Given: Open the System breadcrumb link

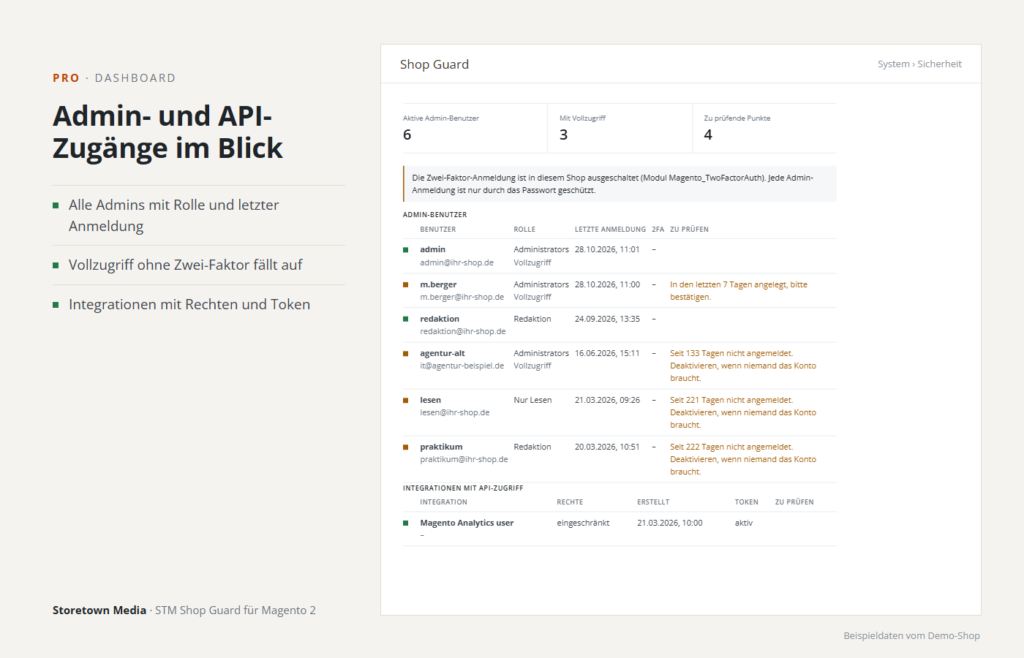Looking at the screenshot, I should (893, 64).
